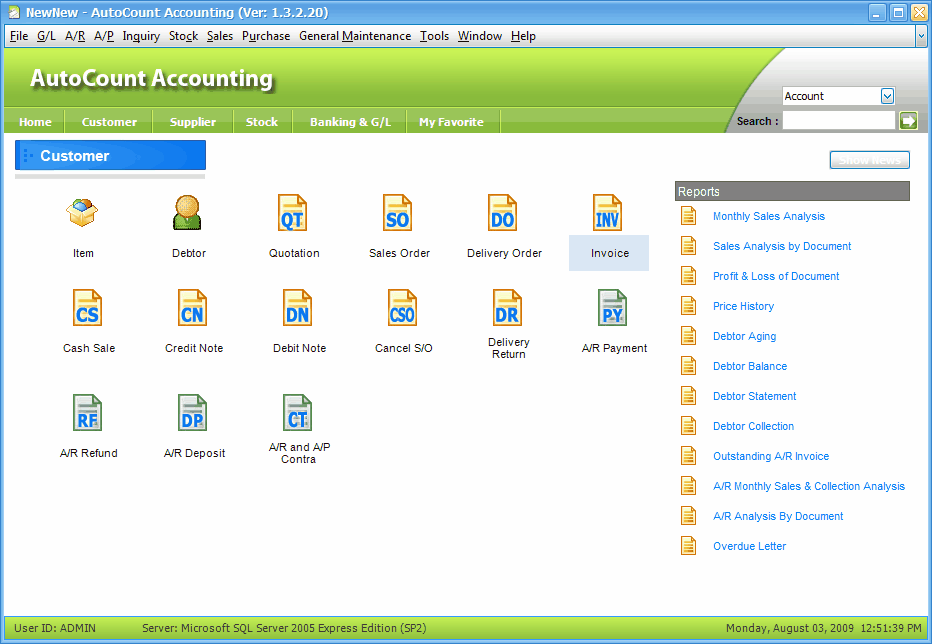Image resolution: width=932 pixels, height=644 pixels.
Task: Open the General Maintenance menu
Action: click(x=355, y=36)
